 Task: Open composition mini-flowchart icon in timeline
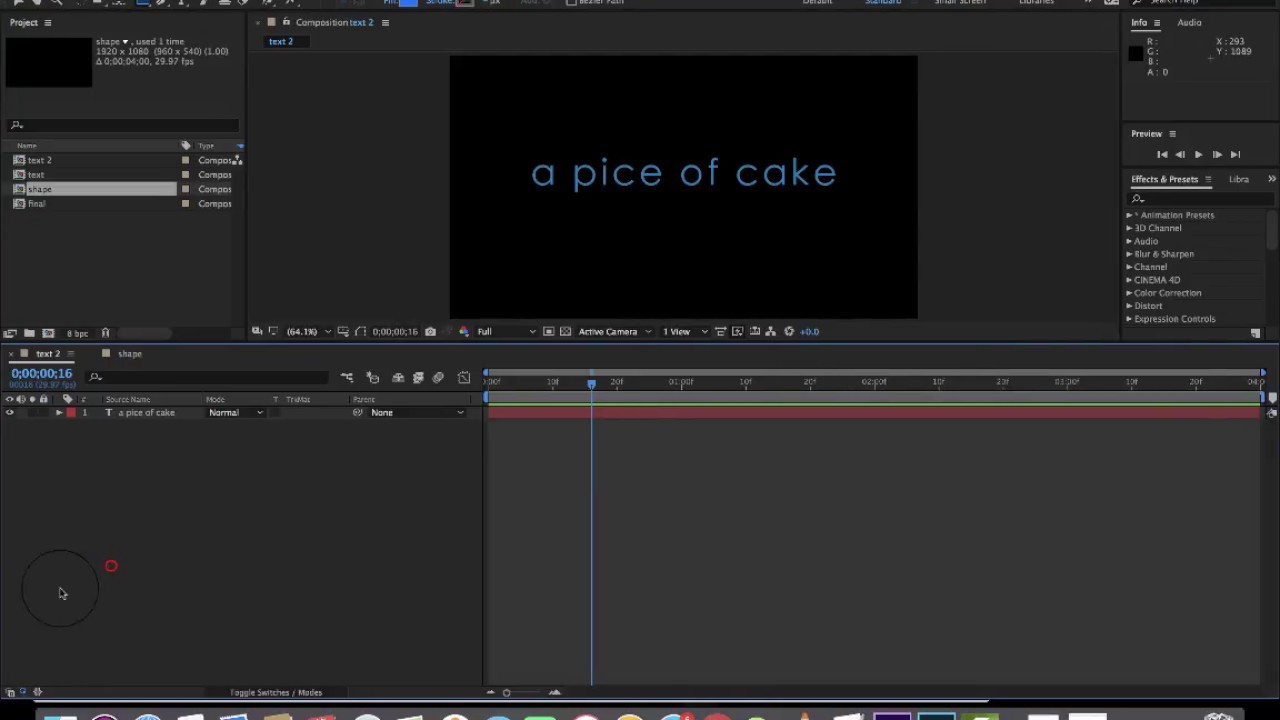[x=347, y=377]
